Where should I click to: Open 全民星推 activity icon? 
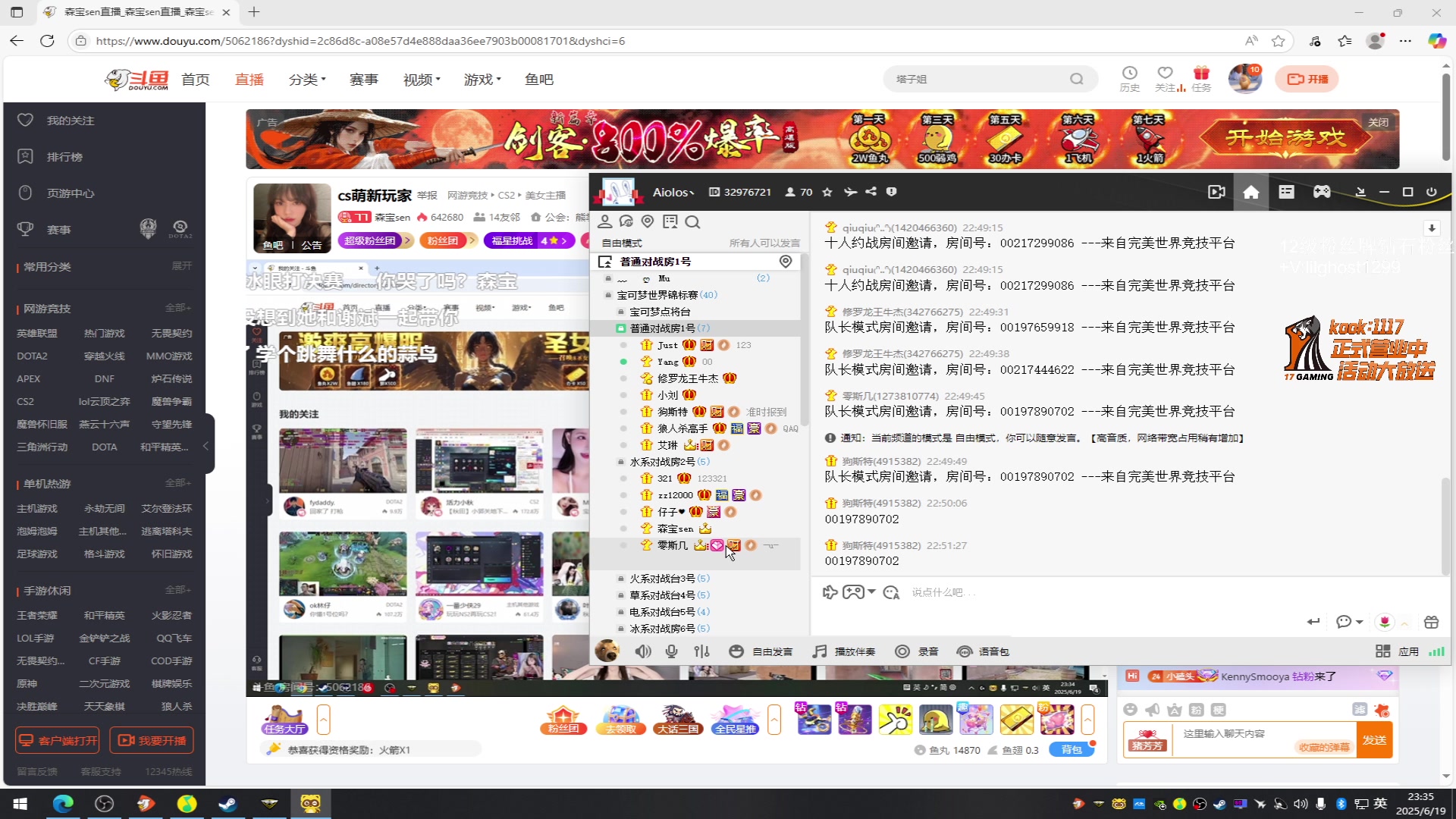point(735,720)
